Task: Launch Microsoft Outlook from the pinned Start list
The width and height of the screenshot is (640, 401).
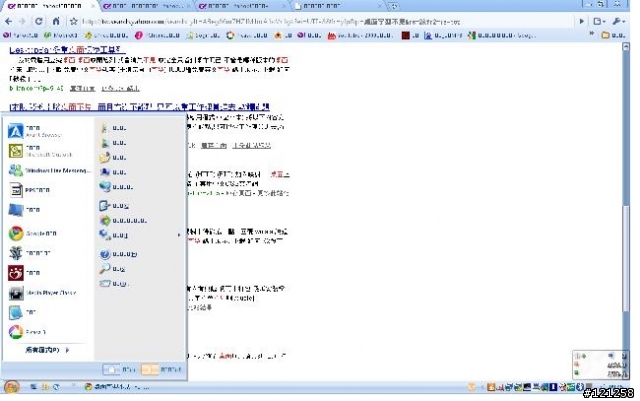Action: click(40, 151)
